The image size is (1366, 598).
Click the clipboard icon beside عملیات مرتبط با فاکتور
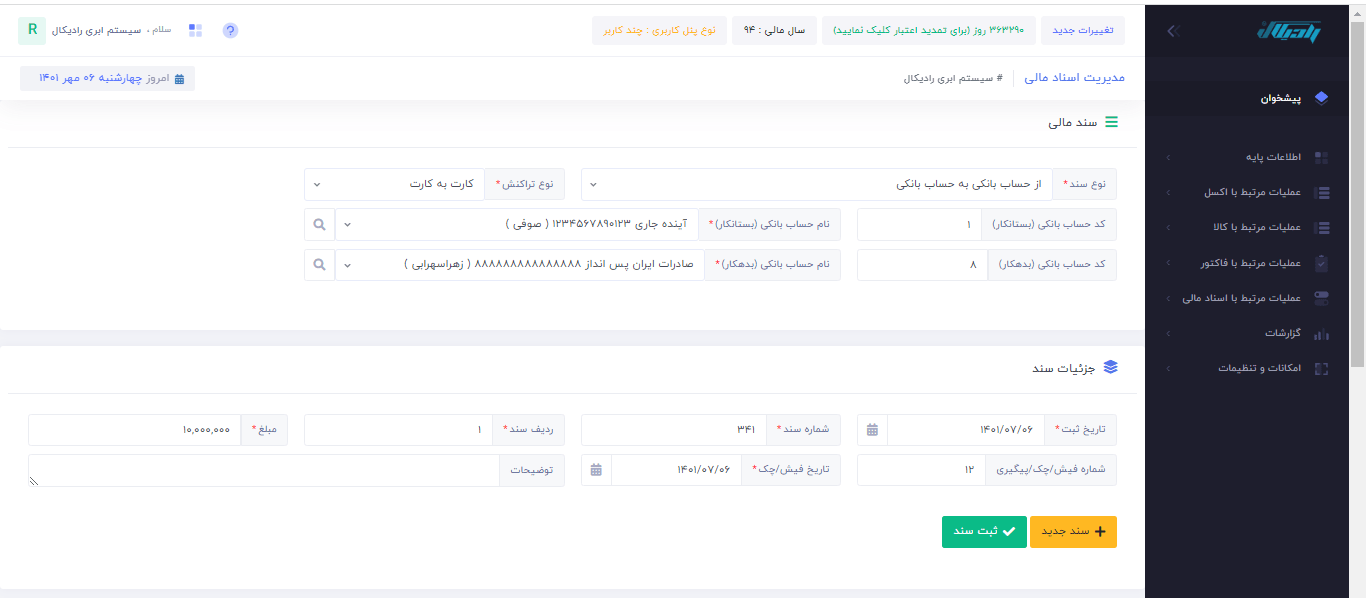click(x=1321, y=263)
